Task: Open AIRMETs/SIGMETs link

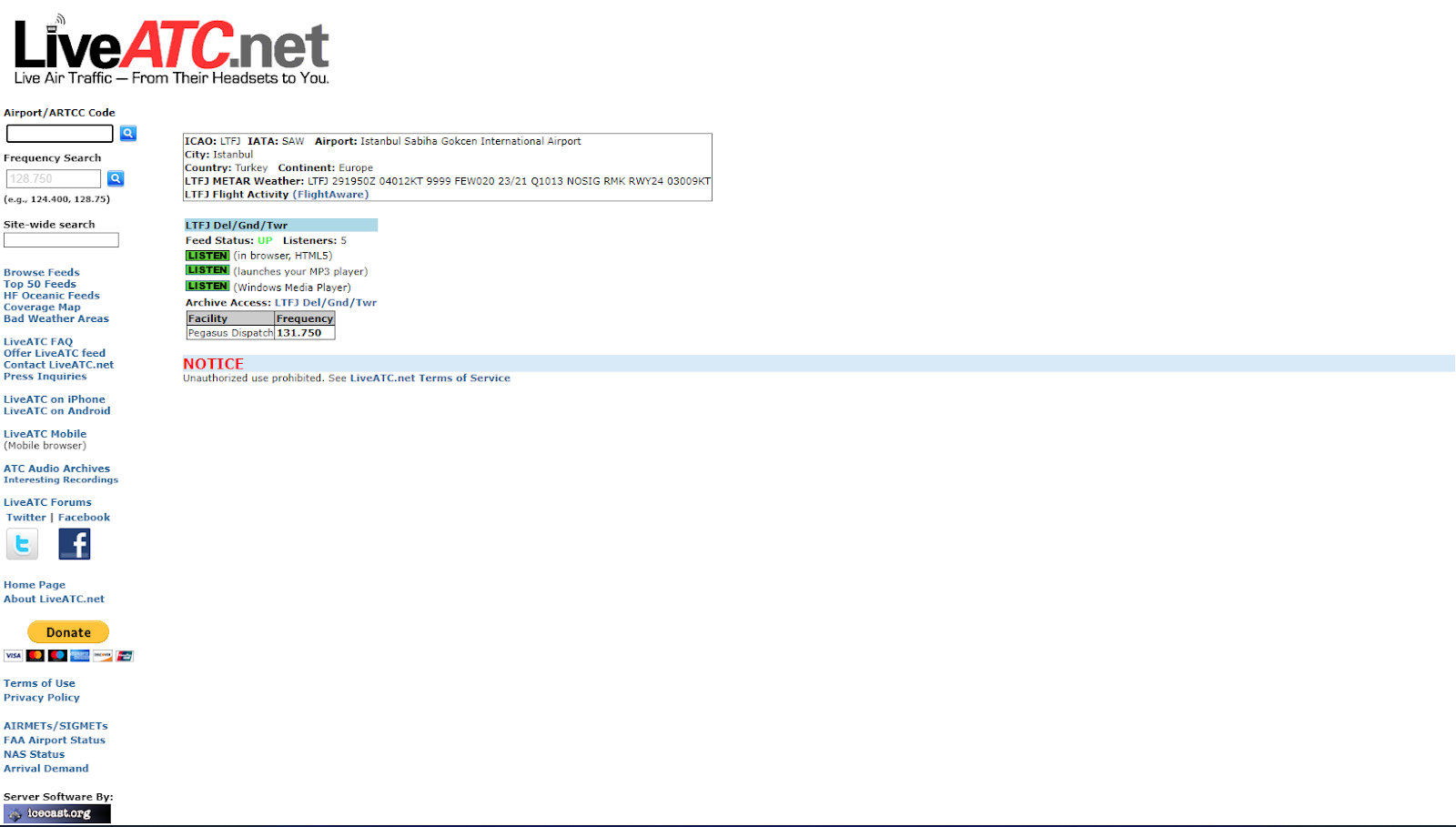Action: coord(56,726)
